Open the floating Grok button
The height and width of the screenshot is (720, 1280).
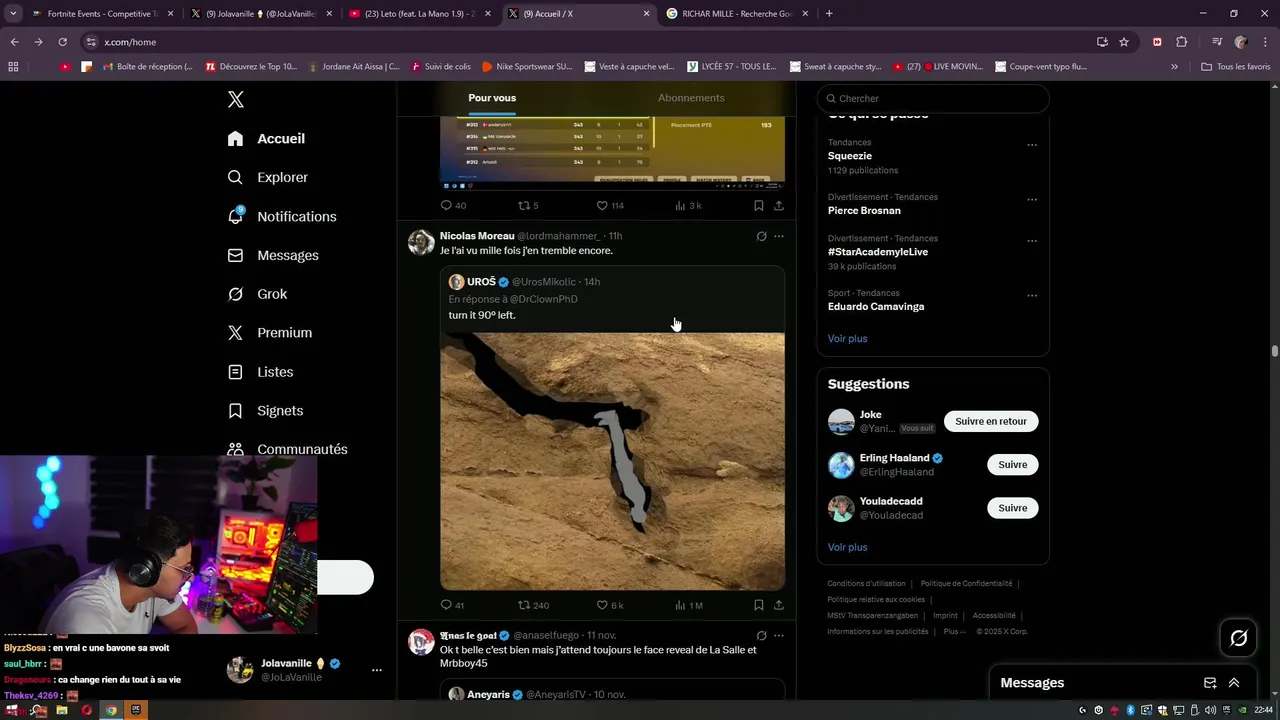(1238, 638)
